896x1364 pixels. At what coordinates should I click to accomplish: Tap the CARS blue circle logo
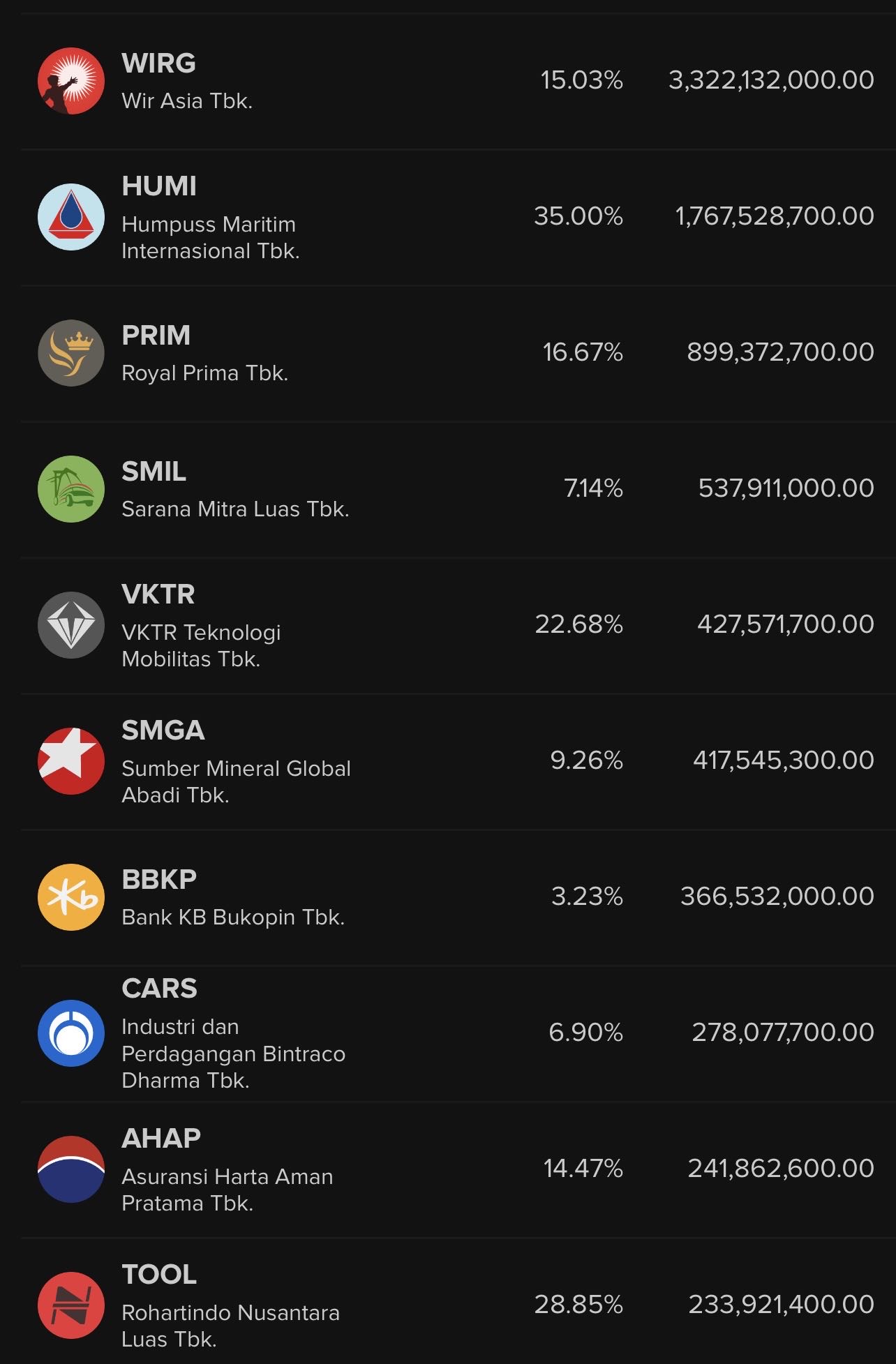[71, 1033]
